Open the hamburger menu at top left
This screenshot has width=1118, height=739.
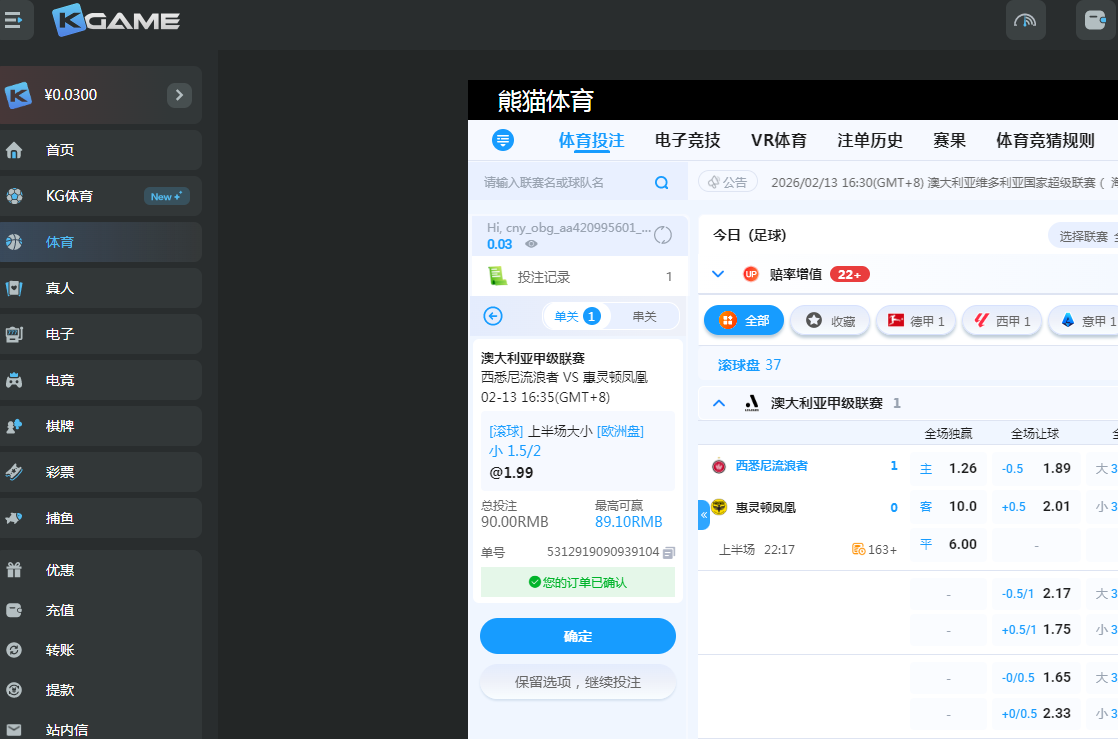pos(14,20)
